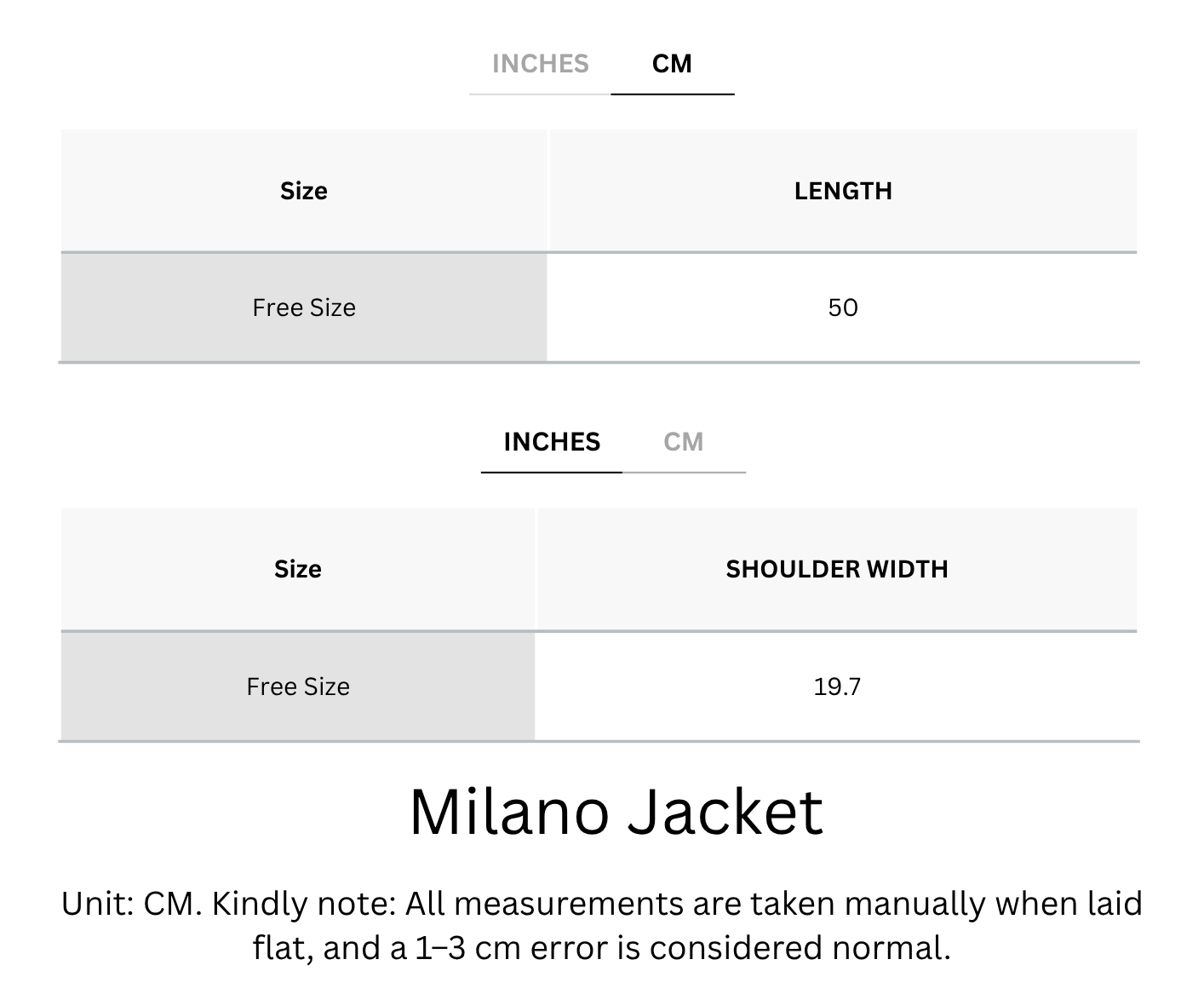Select the Free Size row in the shoulder width table
Viewport: 1204px width, 994px height.
(599, 687)
